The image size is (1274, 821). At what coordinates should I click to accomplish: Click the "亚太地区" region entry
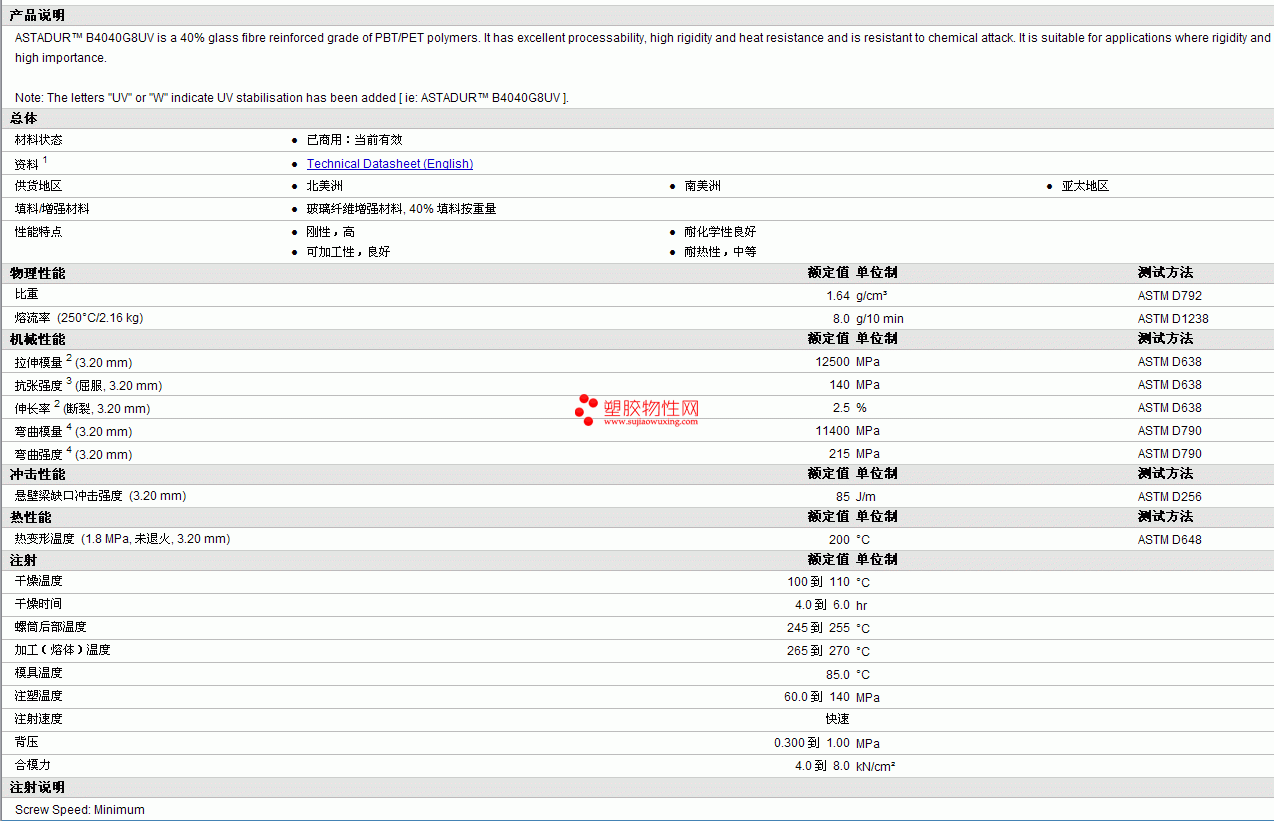click(1085, 186)
